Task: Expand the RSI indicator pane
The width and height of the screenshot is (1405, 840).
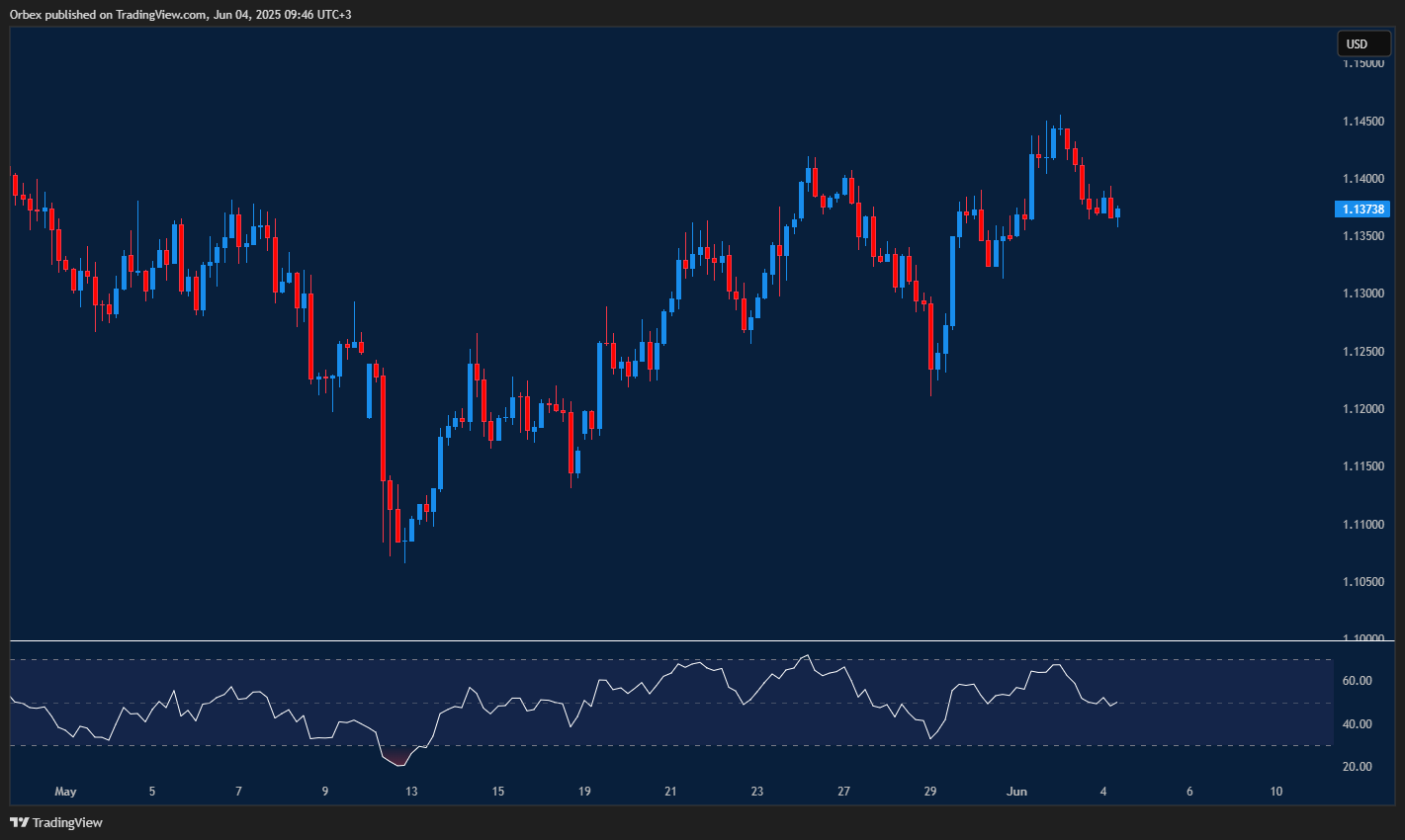Action: click(692, 712)
